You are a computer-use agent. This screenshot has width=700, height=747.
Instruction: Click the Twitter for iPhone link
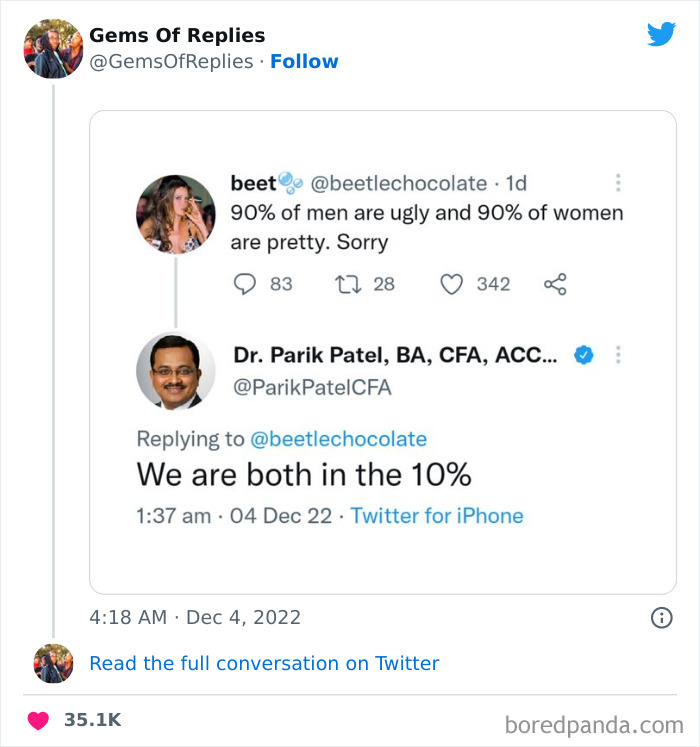pos(437,516)
